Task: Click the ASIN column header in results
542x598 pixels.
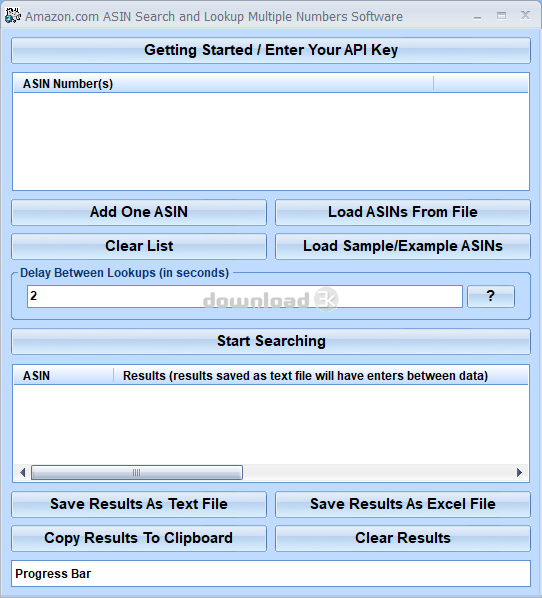Action: click(x=64, y=376)
